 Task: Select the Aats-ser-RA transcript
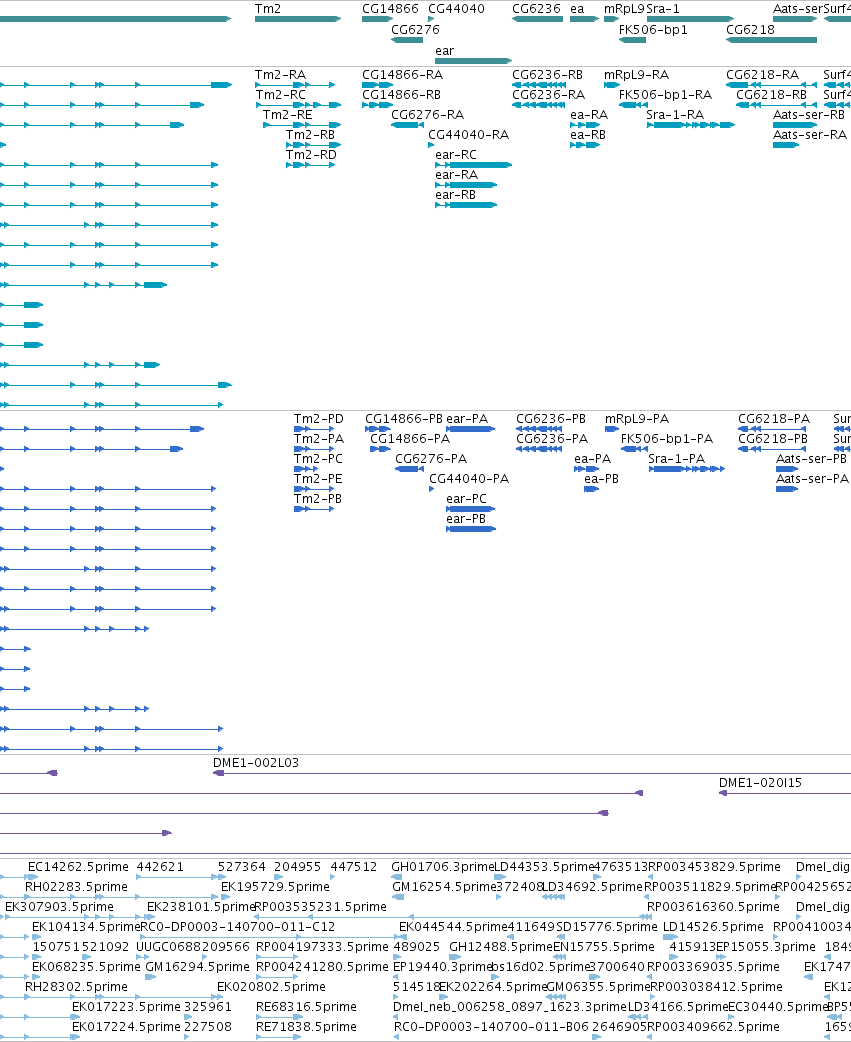click(x=786, y=145)
